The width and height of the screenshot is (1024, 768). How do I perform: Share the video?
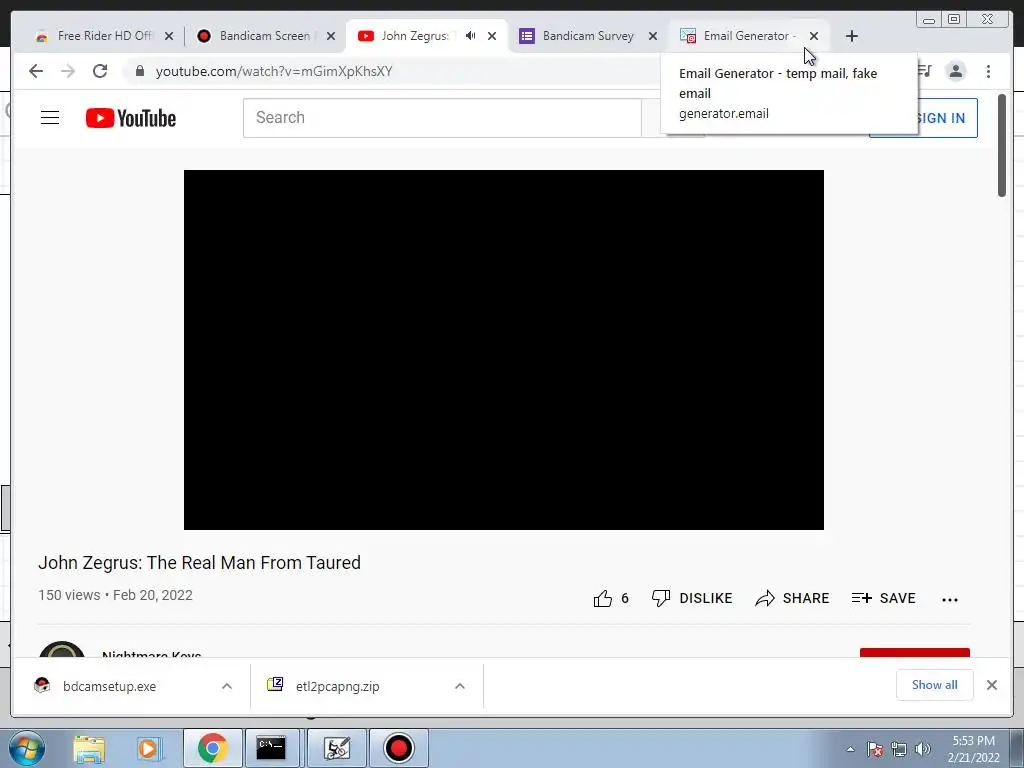(x=792, y=598)
